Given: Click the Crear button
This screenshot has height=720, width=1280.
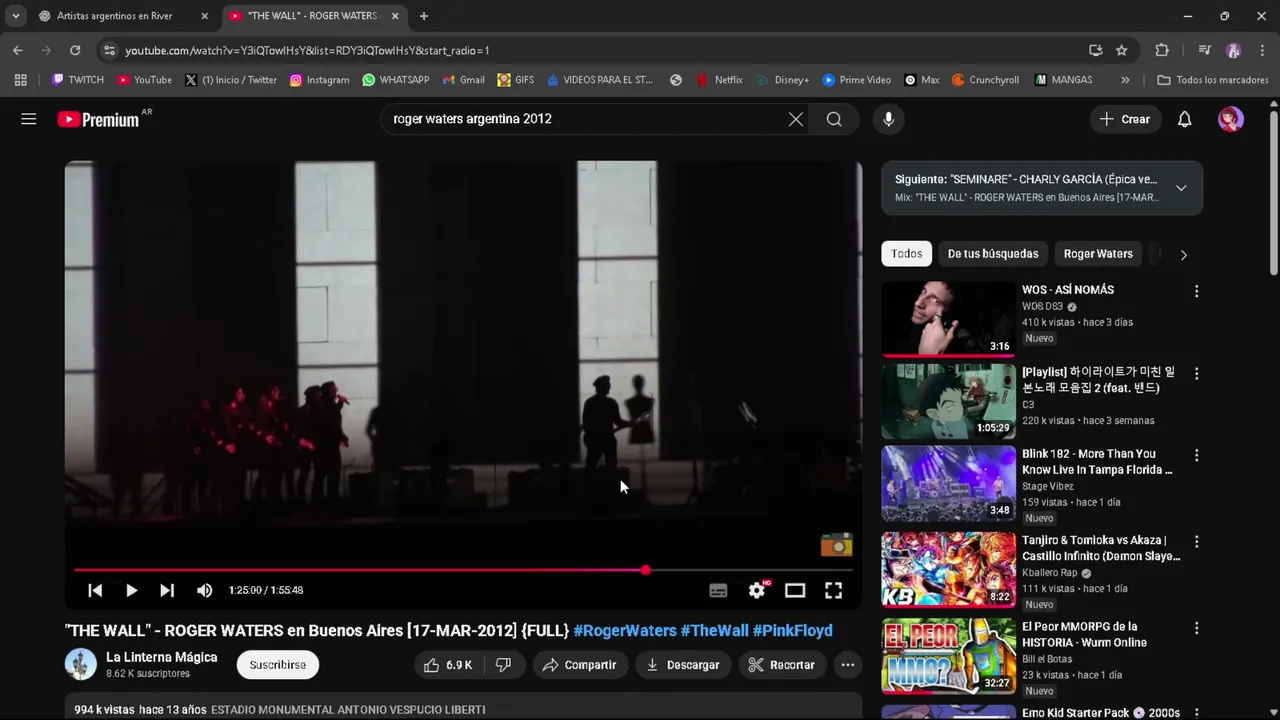Looking at the screenshot, I should click(x=1125, y=119).
